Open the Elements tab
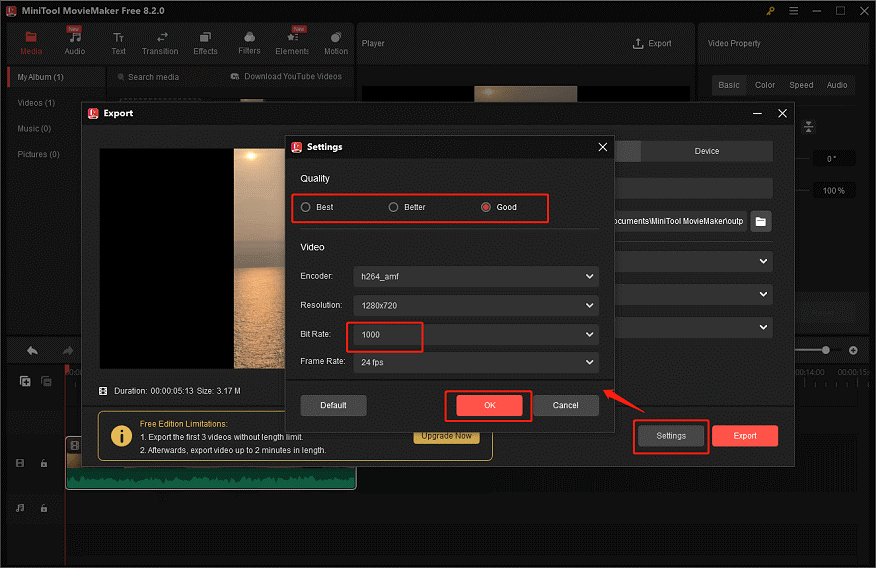The image size is (876, 568). (x=292, y=43)
